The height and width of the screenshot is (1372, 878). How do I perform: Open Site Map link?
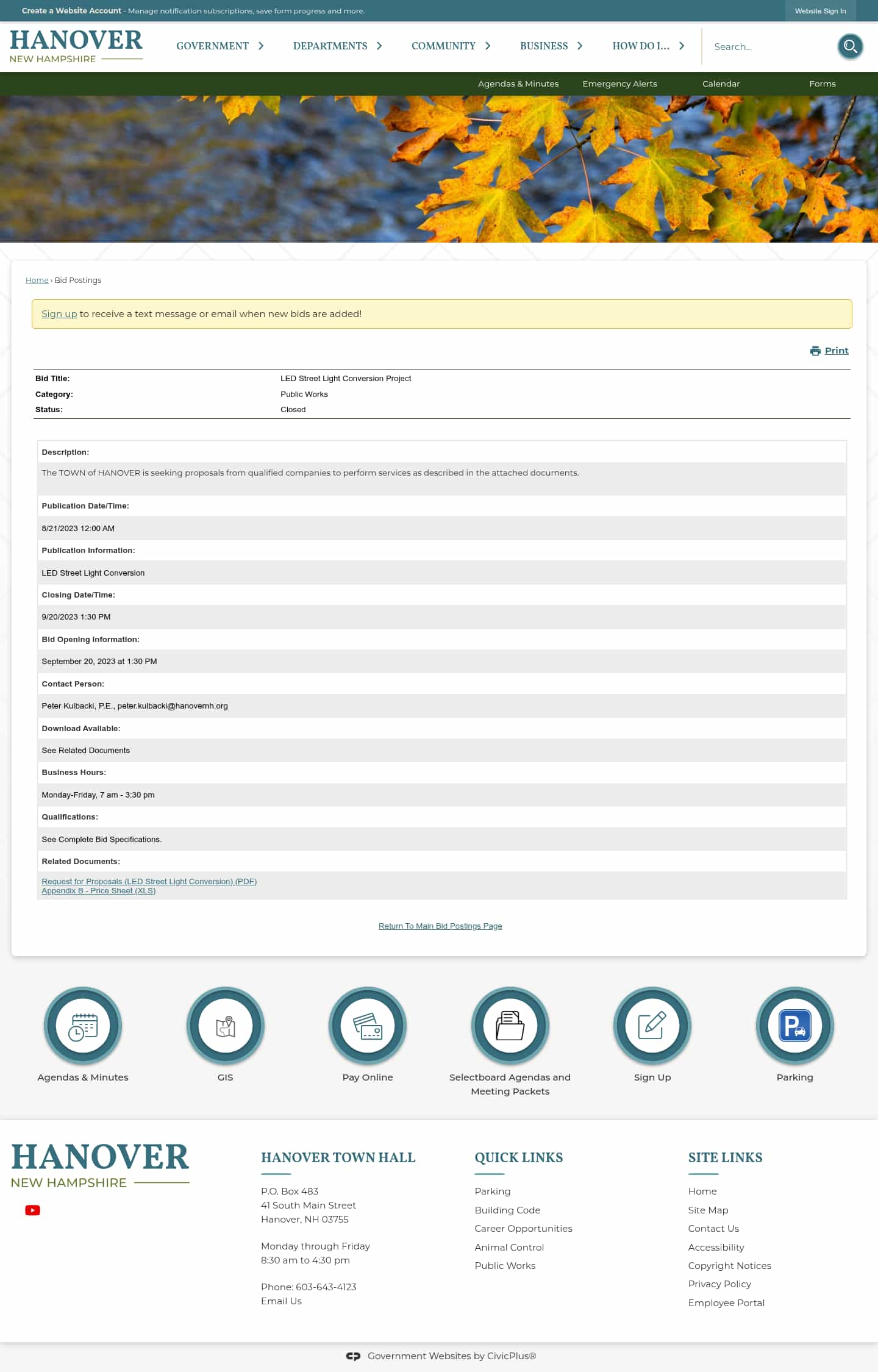point(708,1210)
